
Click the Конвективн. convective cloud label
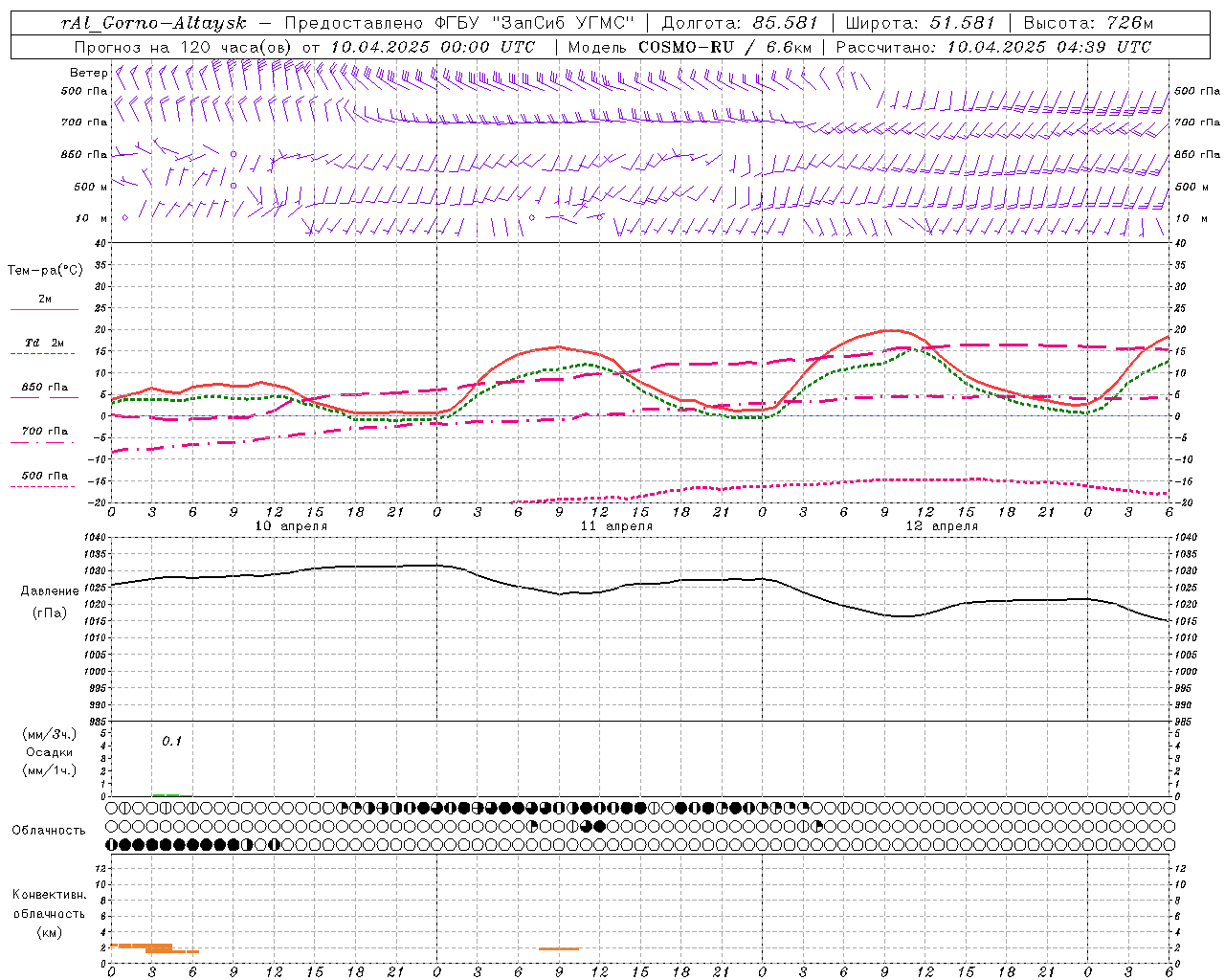pyautogui.click(x=49, y=895)
